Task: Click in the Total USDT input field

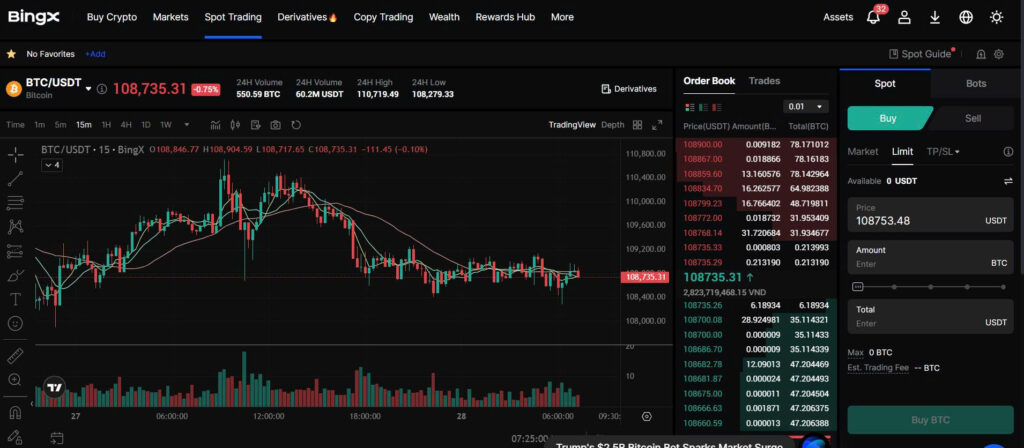Action: click(x=931, y=316)
